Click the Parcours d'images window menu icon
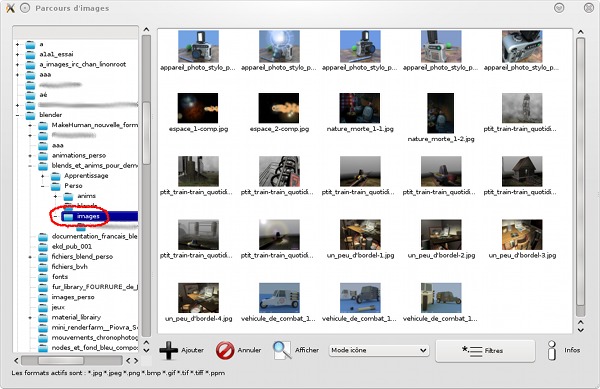This screenshot has width=600, height=389. pos(24,8)
